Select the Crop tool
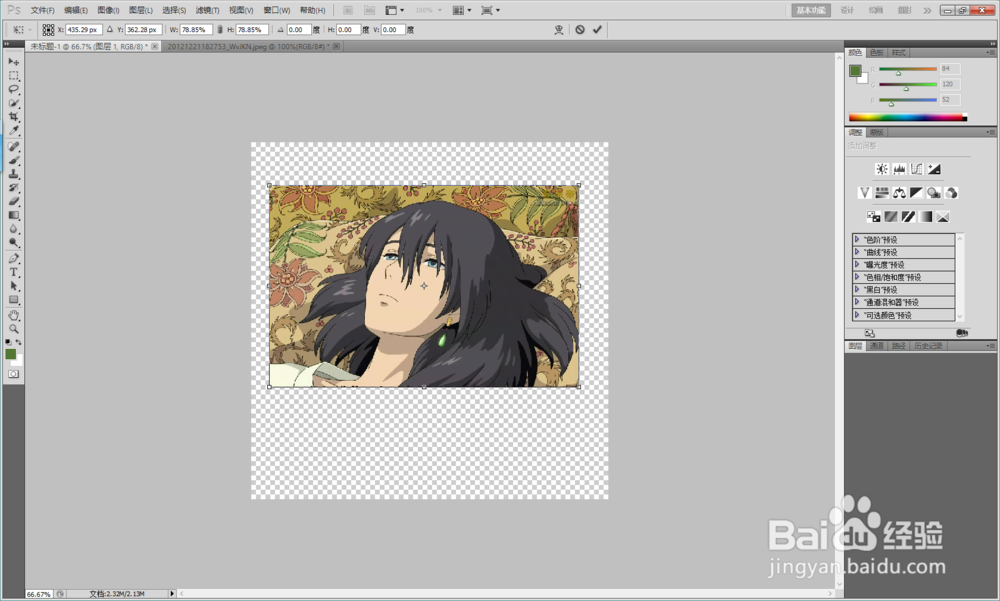The height and width of the screenshot is (601, 1000). coord(13,117)
